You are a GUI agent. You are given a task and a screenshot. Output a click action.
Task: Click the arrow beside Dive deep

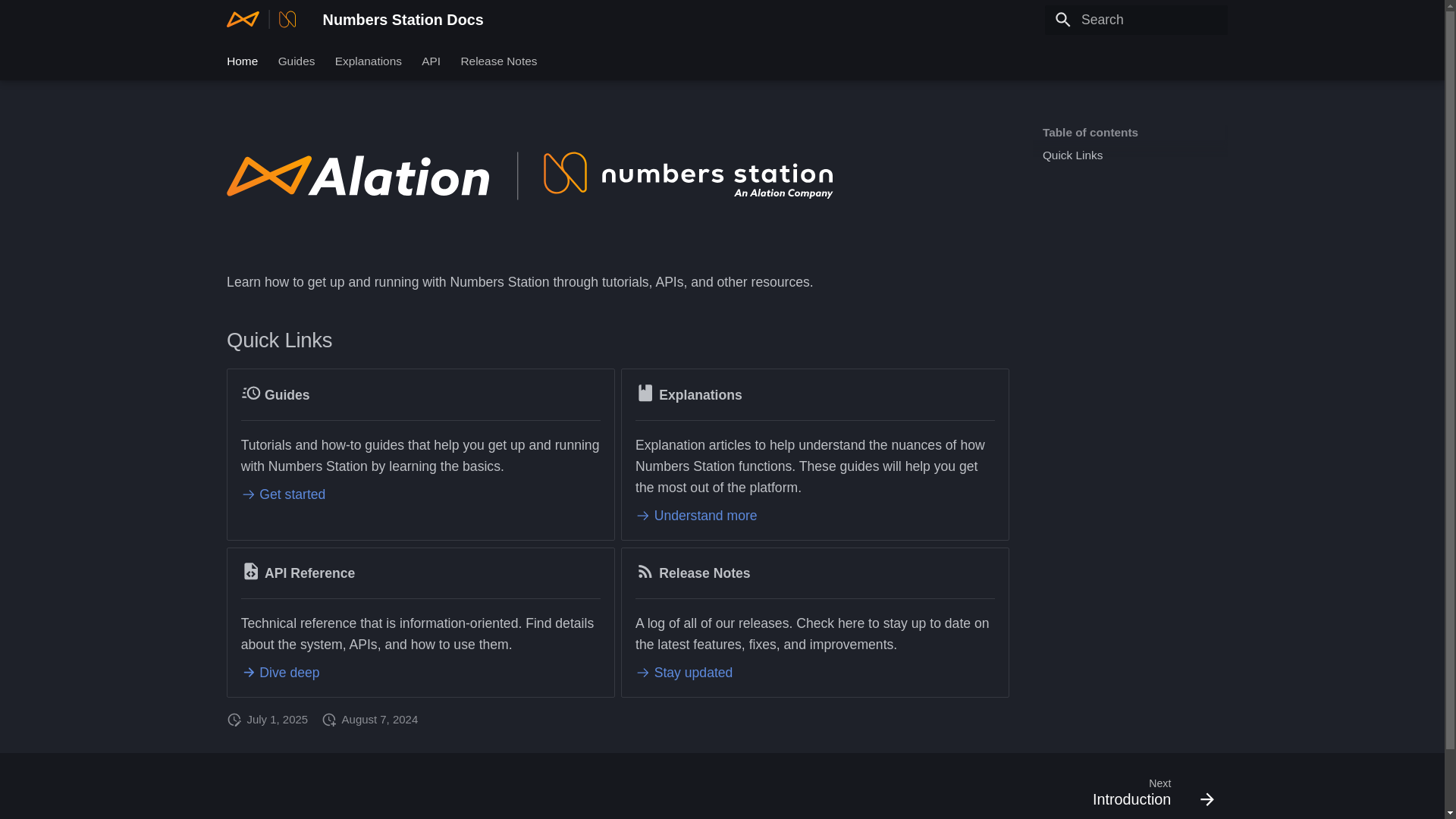(248, 673)
